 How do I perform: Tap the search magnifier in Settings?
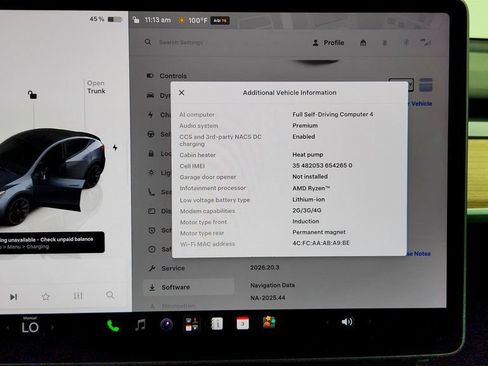[x=148, y=42]
